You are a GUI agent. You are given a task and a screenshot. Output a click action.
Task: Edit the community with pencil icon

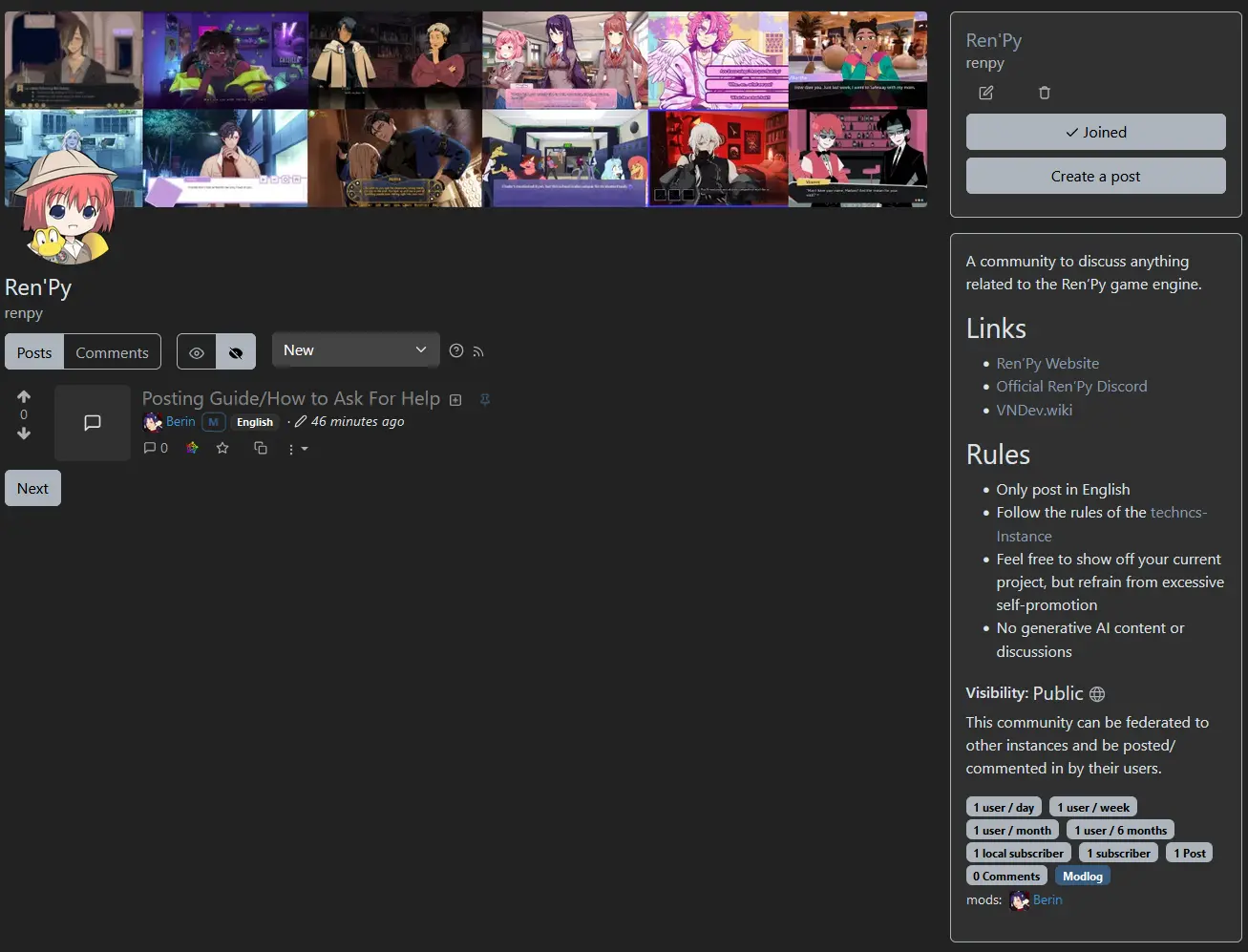click(x=986, y=93)
